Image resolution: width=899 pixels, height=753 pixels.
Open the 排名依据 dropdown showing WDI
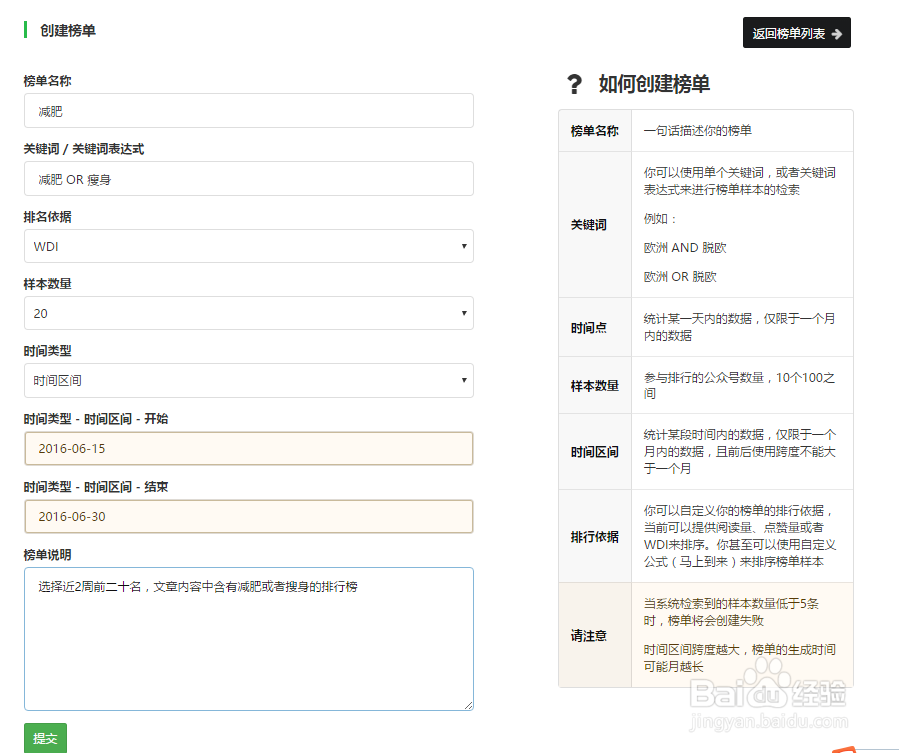pos(249,246)
